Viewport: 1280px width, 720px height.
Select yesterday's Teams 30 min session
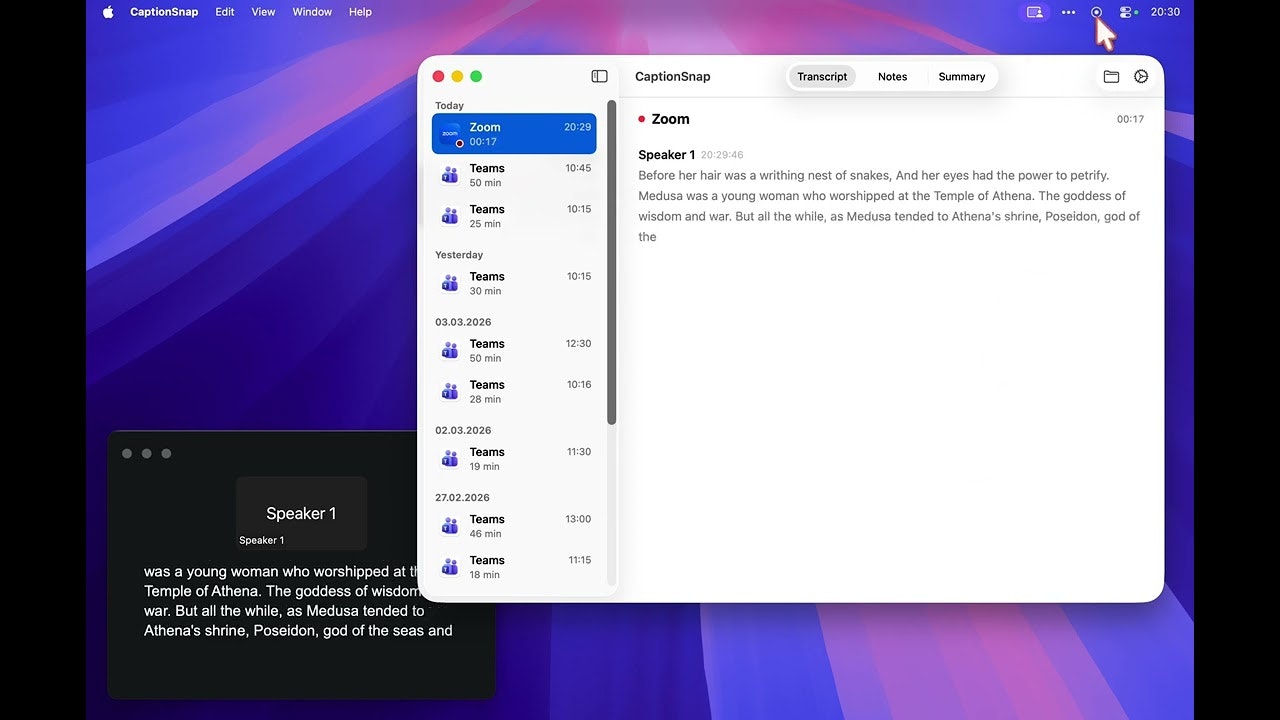pyautogui.click(x=514, y=283)
